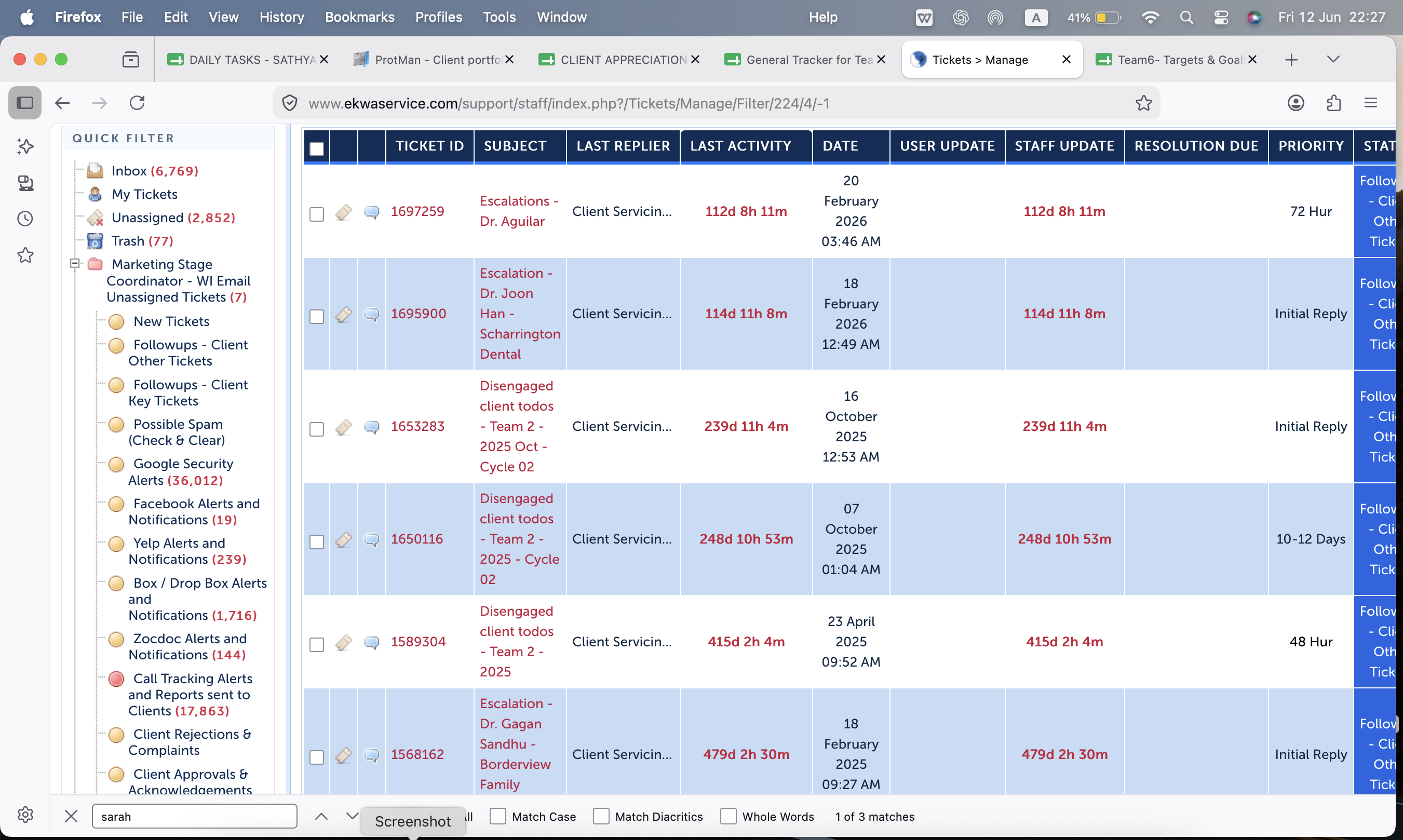Check the box for ticket 1589304
This screenshot has width=1403, height=840.
coord(317,644)
